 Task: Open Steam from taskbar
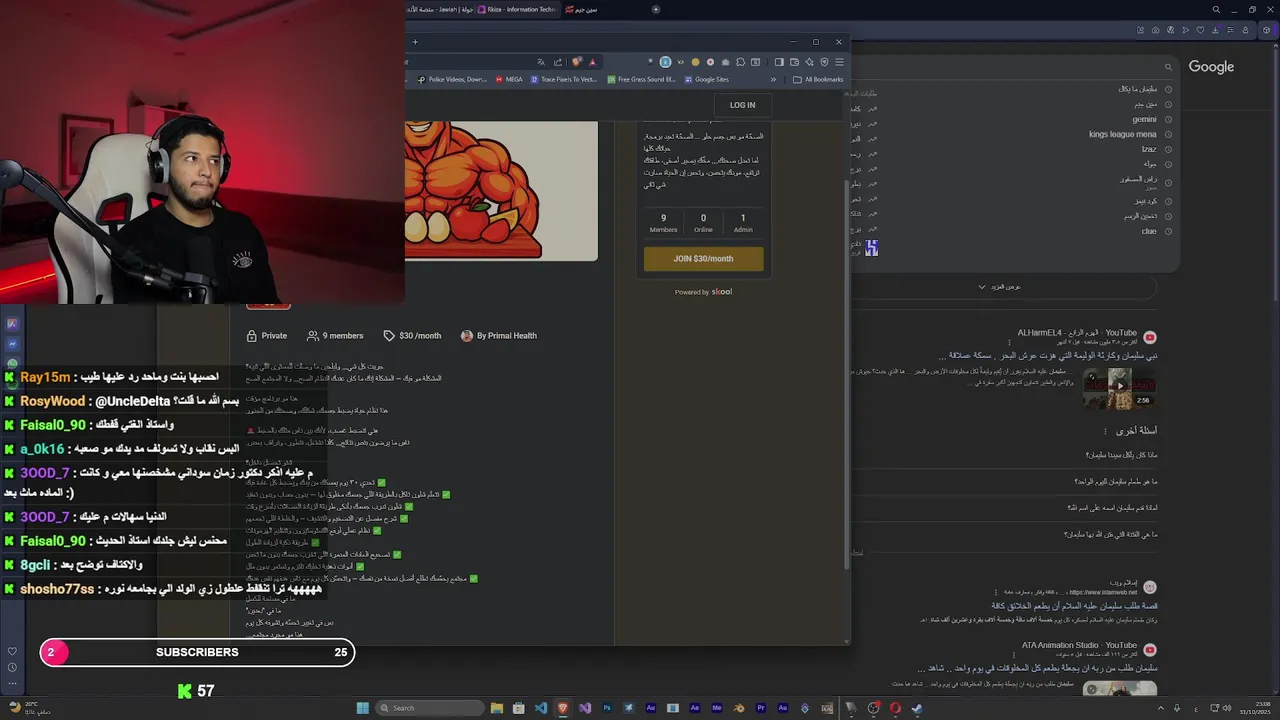(917, 708)
